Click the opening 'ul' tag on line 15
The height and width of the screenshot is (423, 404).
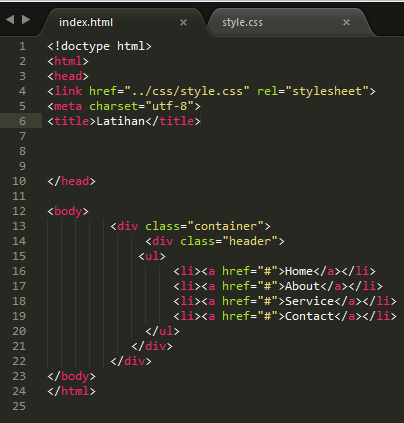(152, 256)
